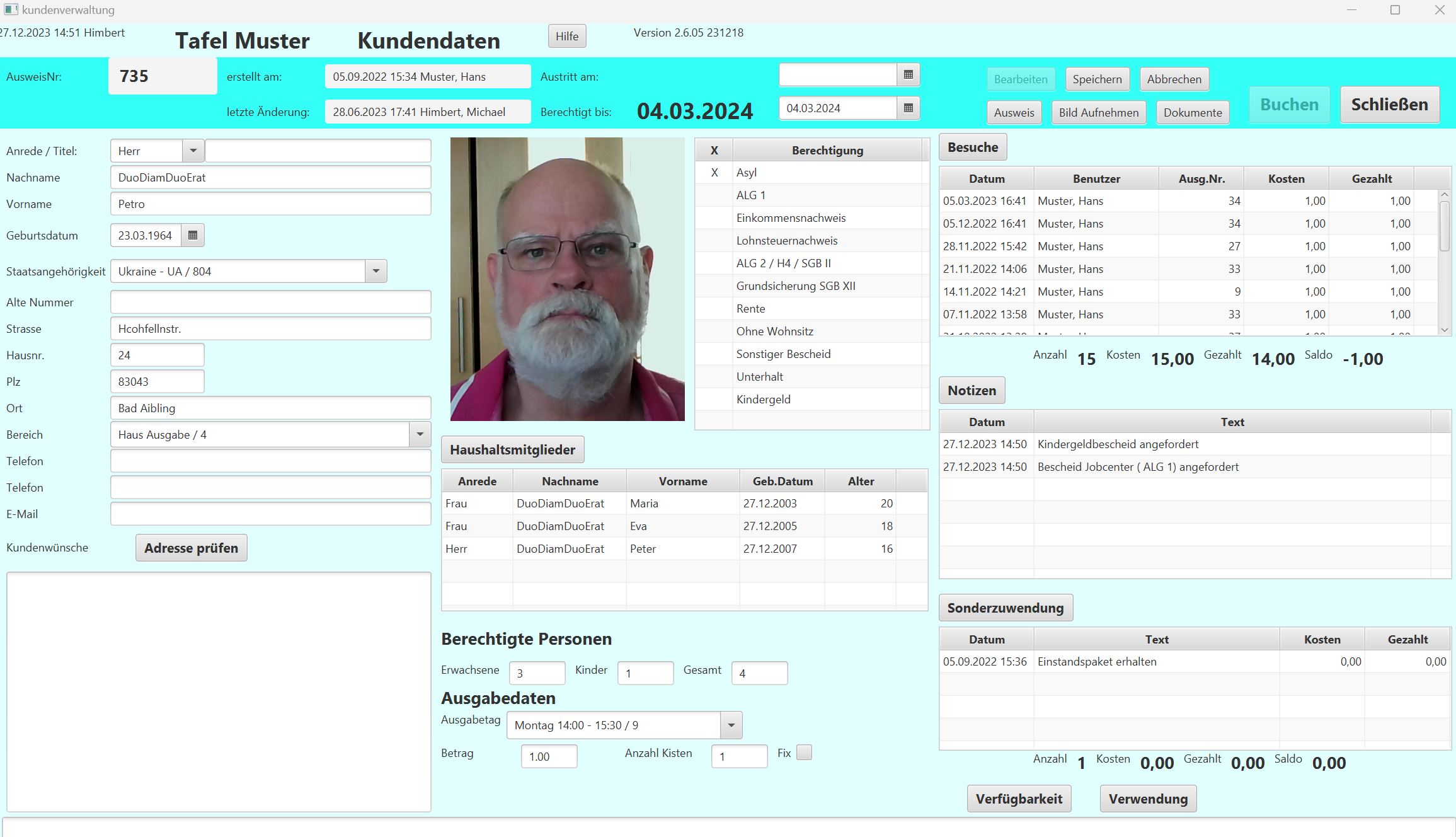Viewport: 1456px width, 837px height.
Task: Open the Austritt am calendar picker
Action: (x=908, y=75)
